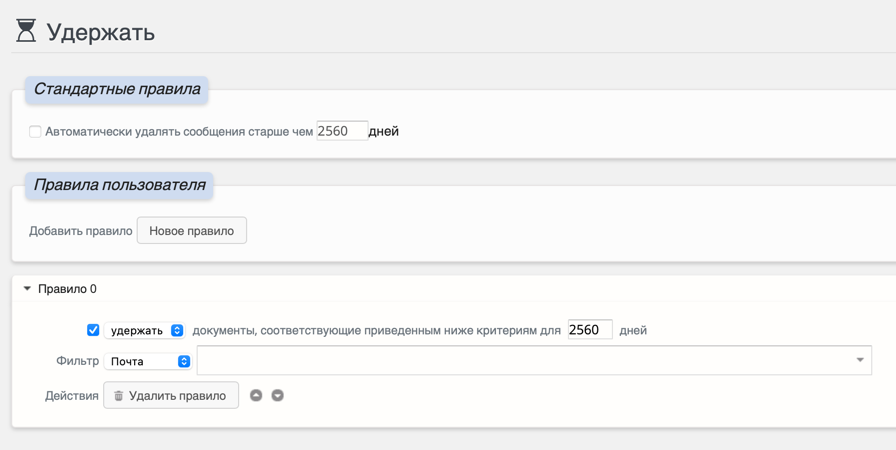896x450 pixels.
Task: Focus the Правило 0 retention days field
Action: pyautogui.click(x=589, y=330)
